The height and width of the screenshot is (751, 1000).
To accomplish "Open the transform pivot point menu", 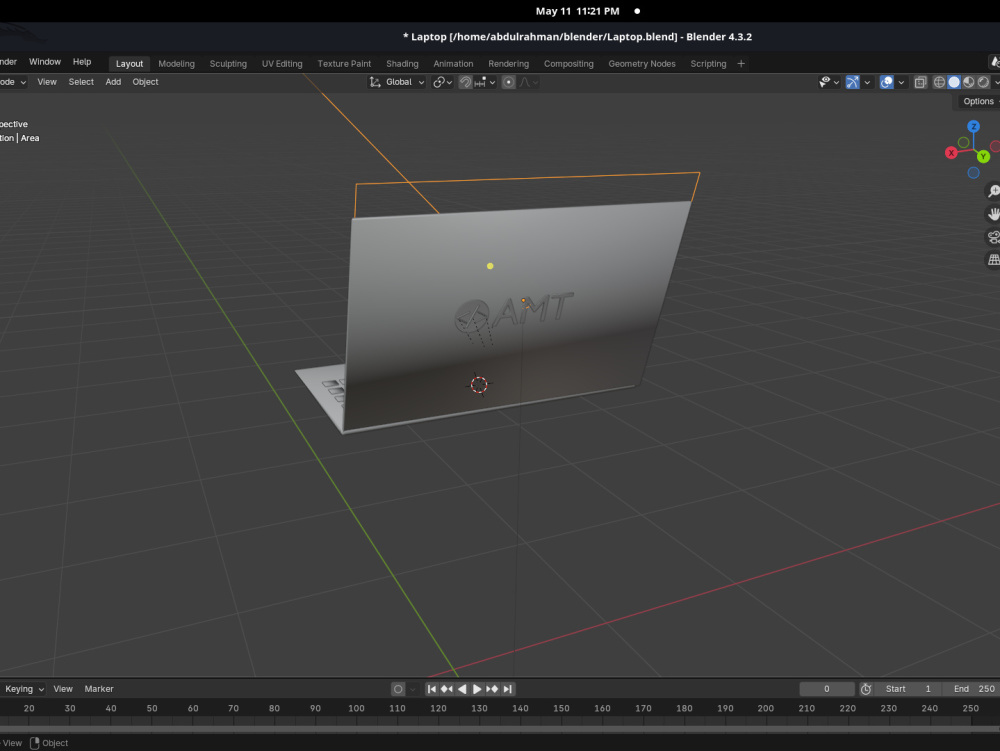I will [442, 82].
